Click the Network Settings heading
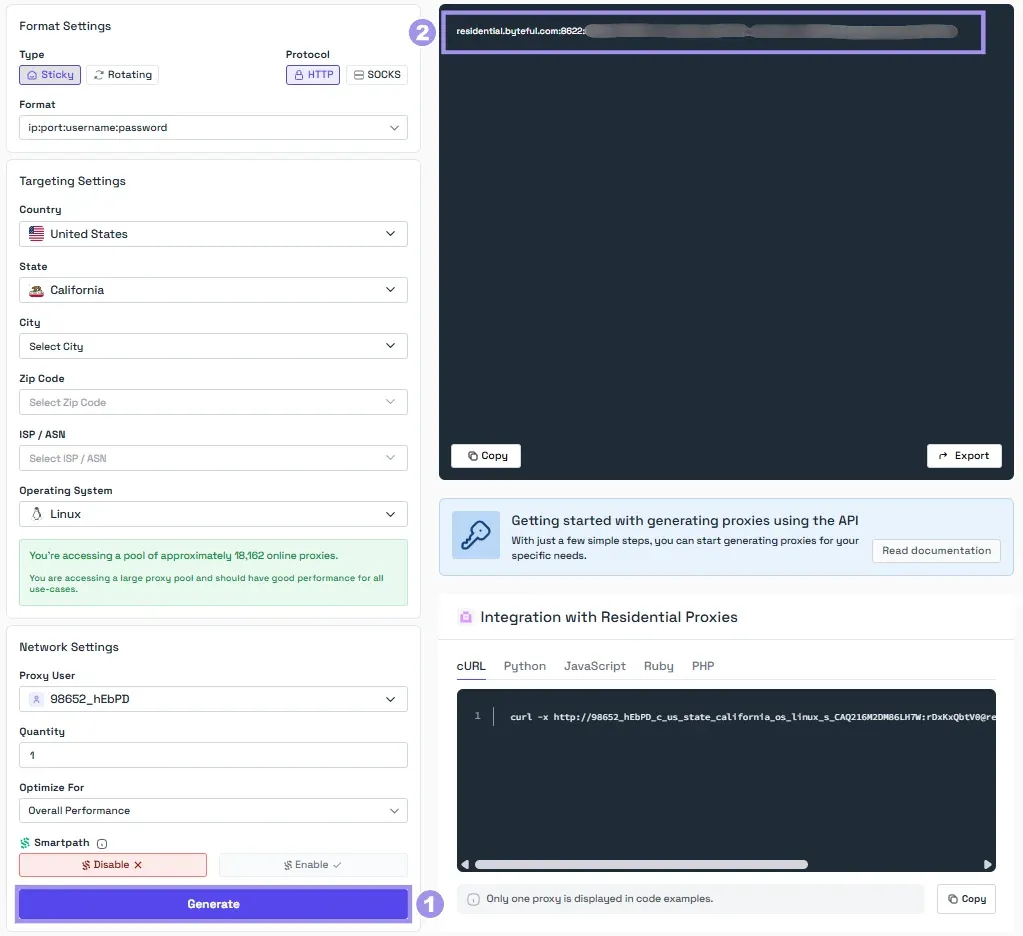The image size is (1023, 936). pyautogui.click(x=69, y=647)
